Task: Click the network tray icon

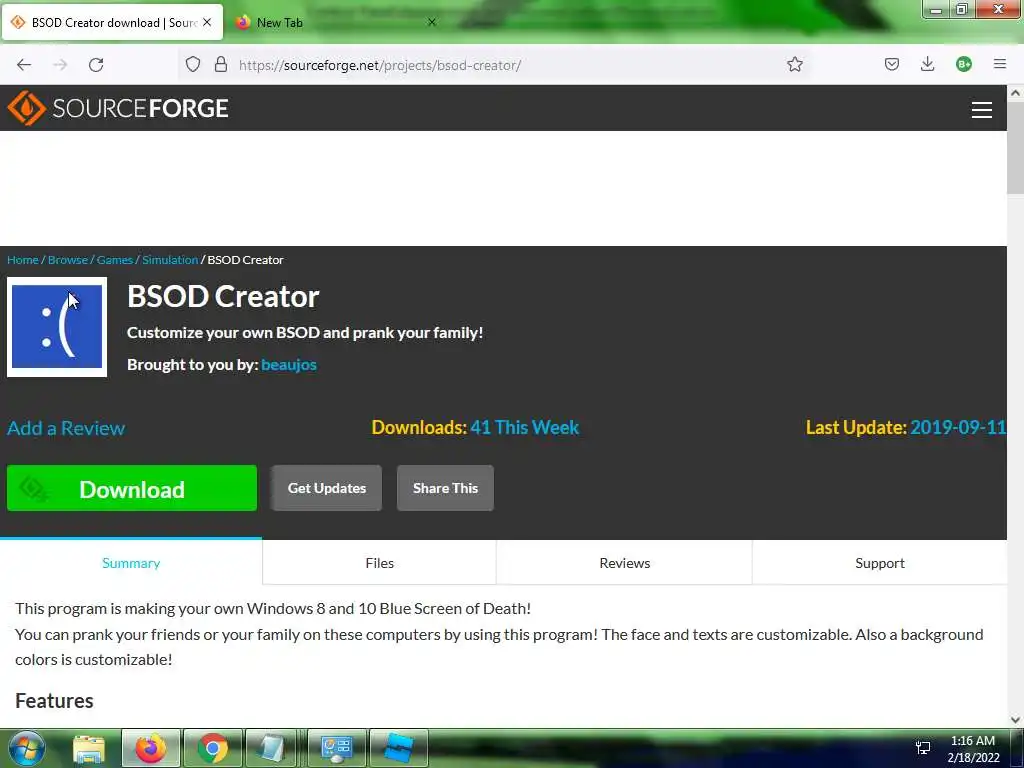Action: pos(923,748)
